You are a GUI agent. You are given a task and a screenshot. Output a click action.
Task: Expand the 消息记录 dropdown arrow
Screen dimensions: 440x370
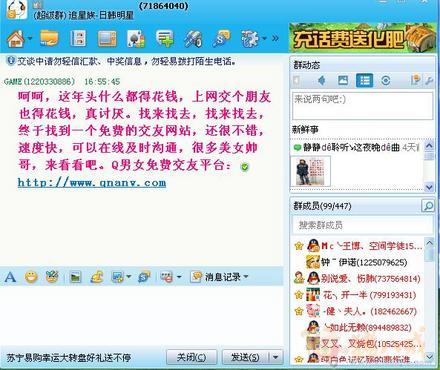pos(246,276)
